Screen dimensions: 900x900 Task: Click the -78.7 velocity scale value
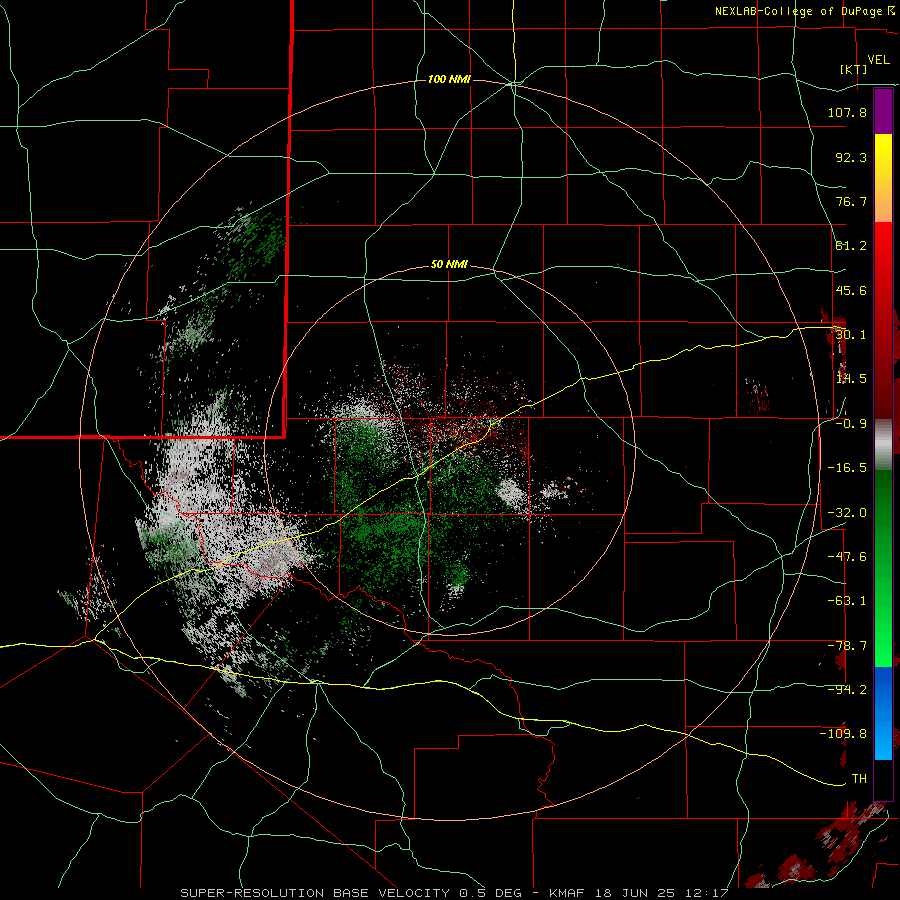[x=847, y=646]
